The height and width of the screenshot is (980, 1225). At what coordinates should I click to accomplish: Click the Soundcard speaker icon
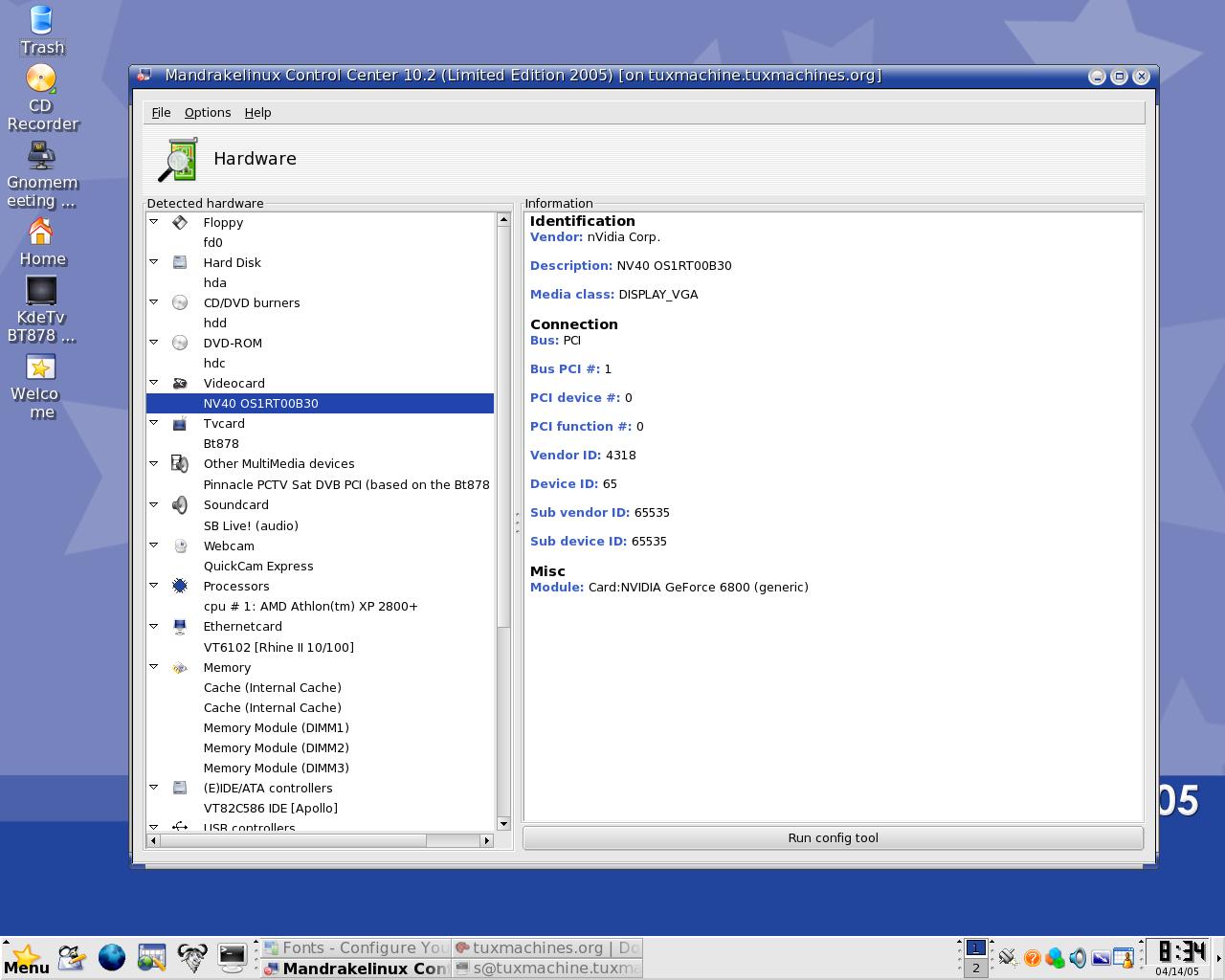pos(180,504)
